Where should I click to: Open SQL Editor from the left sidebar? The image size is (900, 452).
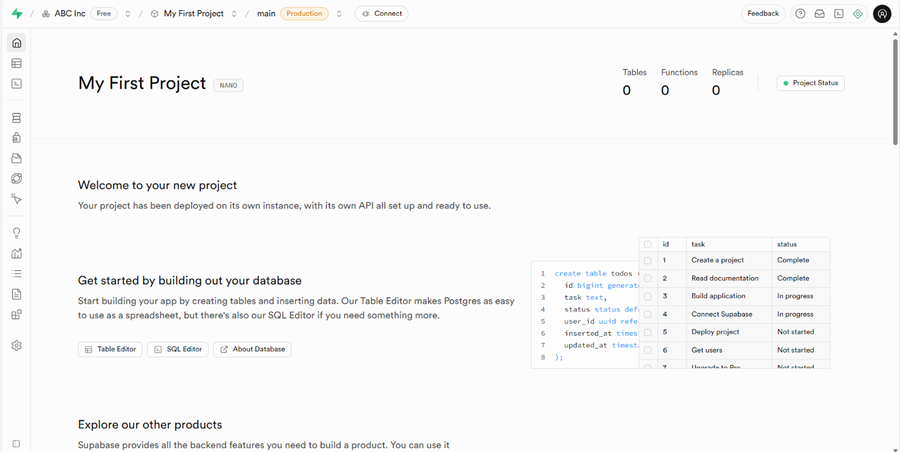[16, 84]
